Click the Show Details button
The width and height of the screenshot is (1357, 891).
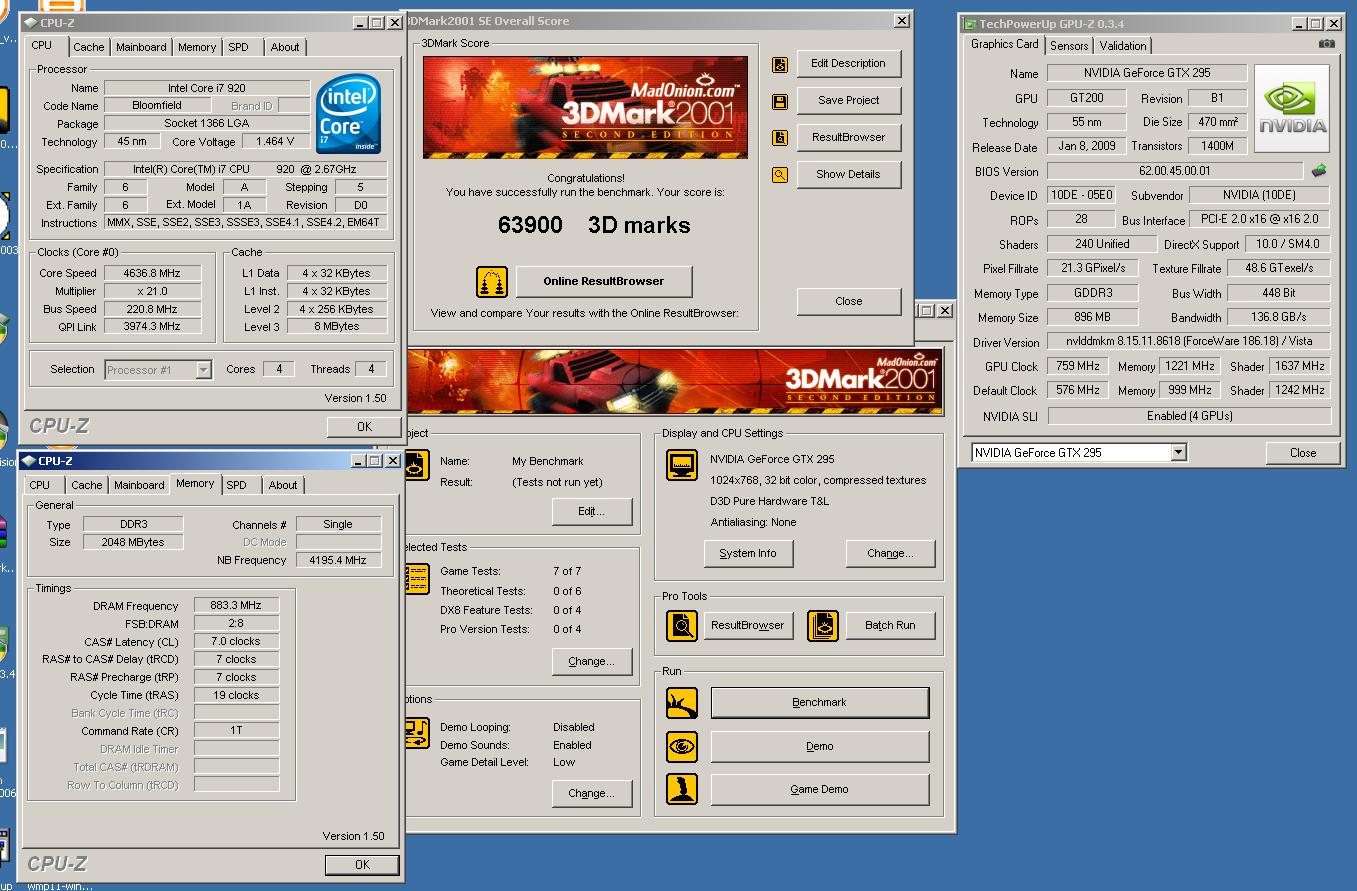coord(848,174)
